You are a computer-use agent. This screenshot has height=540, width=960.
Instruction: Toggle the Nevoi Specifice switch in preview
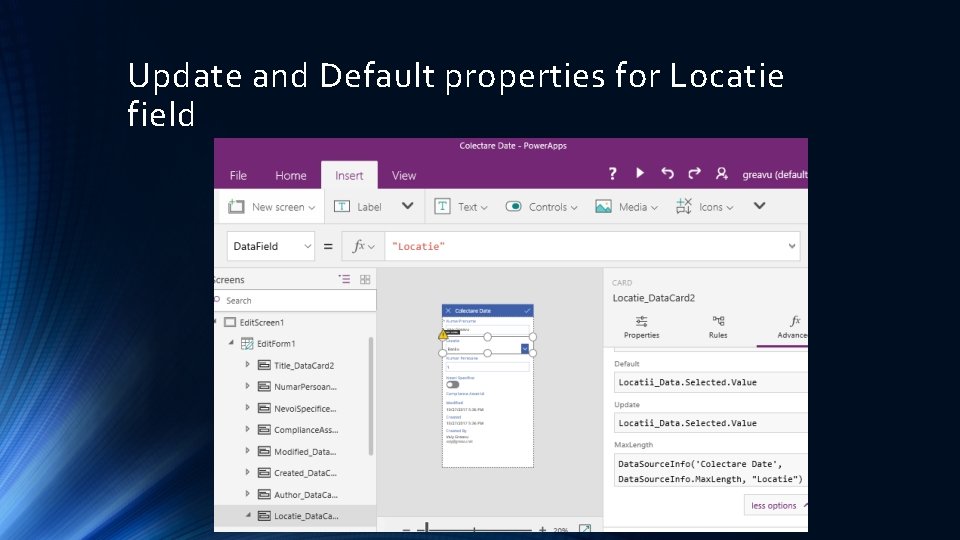453,384
